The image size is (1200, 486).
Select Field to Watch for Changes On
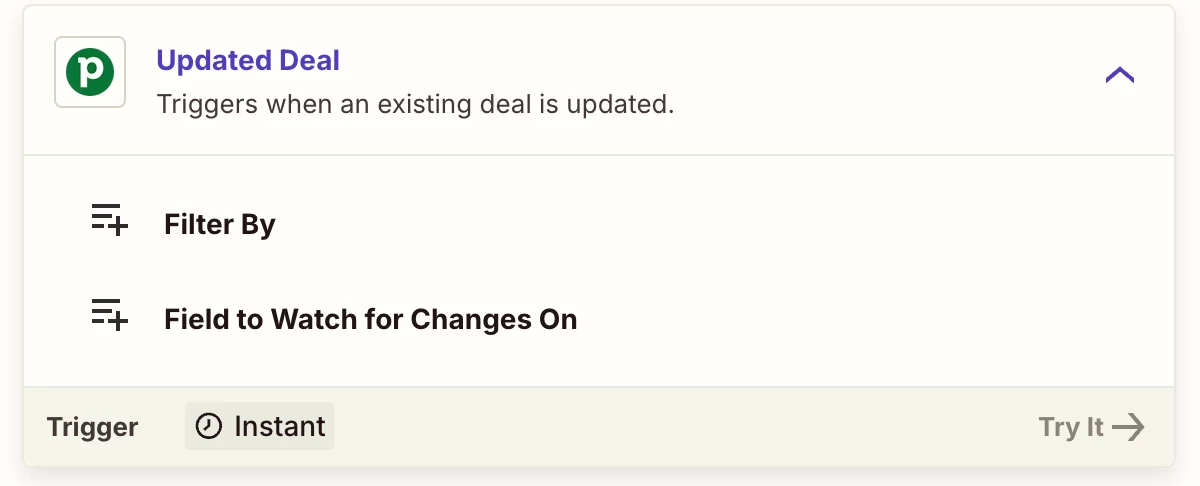(371, 320)
